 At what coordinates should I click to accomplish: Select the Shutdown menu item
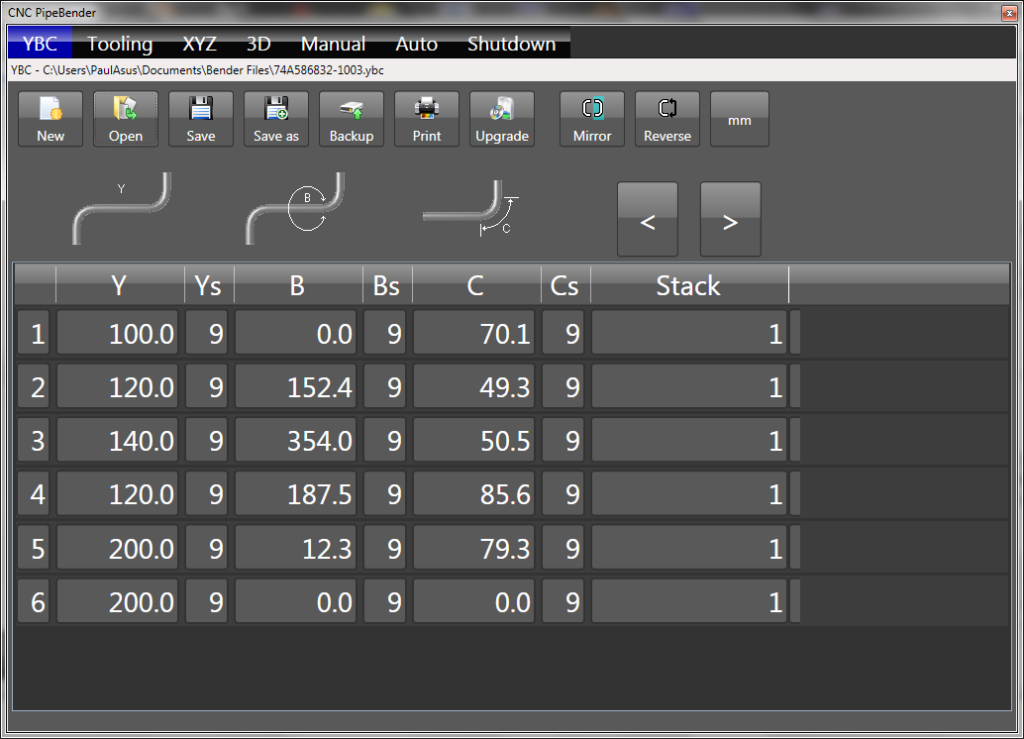[x=511, y=44]
